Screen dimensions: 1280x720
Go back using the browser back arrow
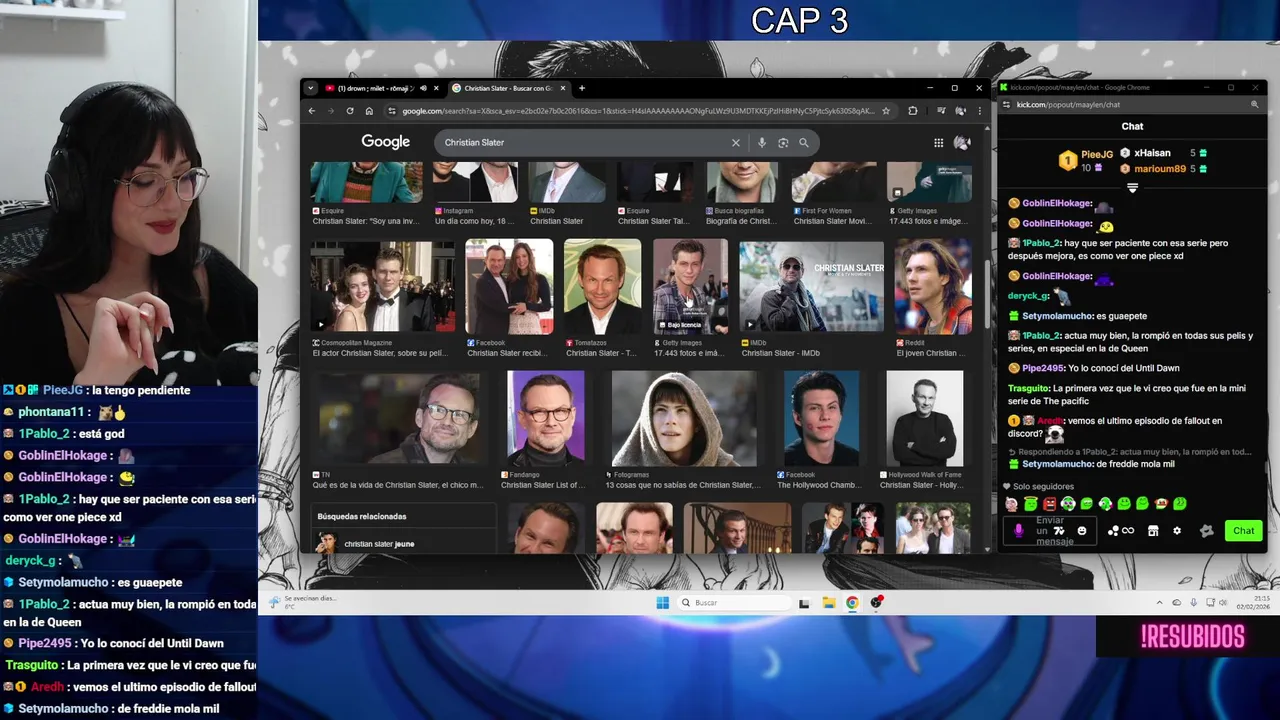[x=312, y=111]
